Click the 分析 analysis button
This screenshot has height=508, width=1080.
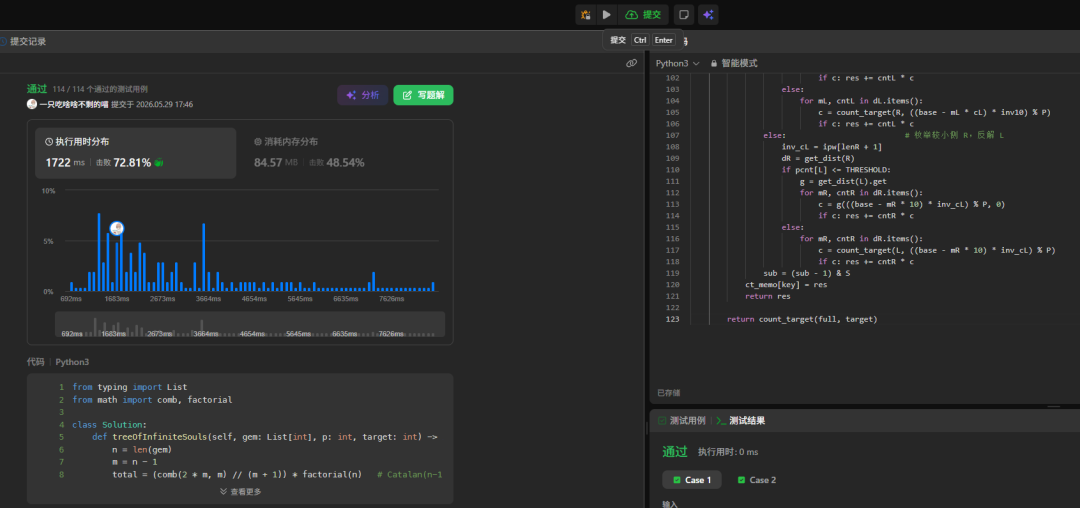point(363,95)
